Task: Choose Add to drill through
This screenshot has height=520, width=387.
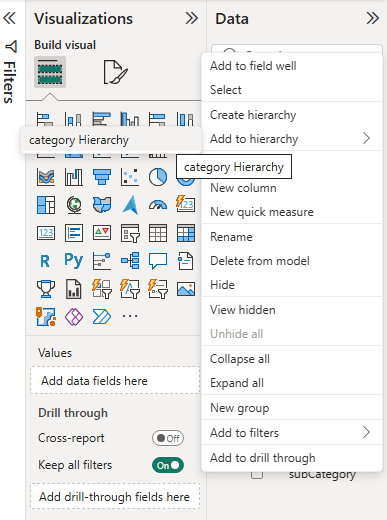Action: [292, 458]
